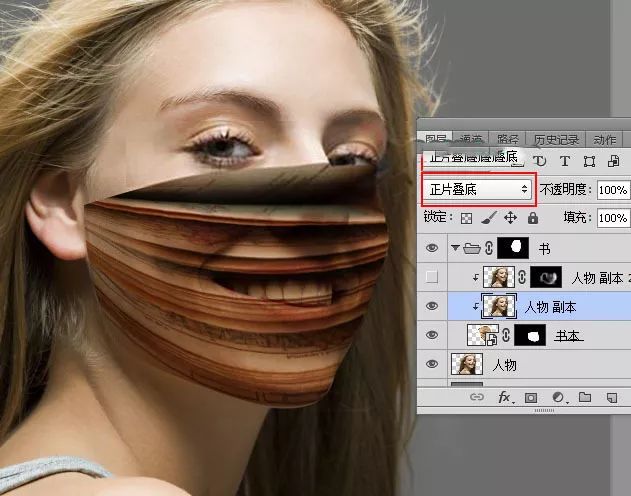Create new adjustment layer icon
The height and width of the screenshot is (496, 631).
(x=559, y=397)
